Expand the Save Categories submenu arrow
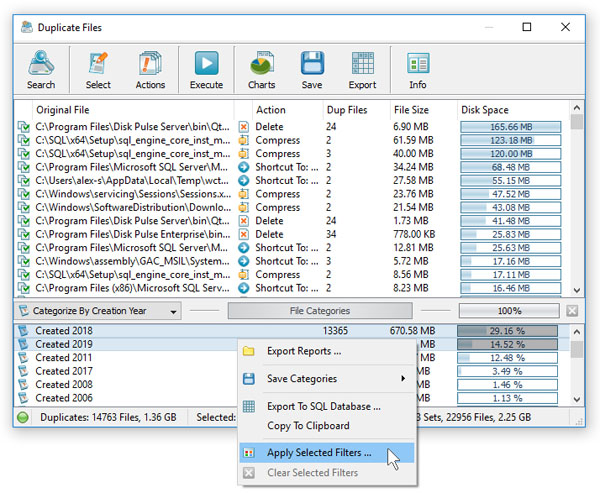Screen dimensions: 600x493 (403, 379)
